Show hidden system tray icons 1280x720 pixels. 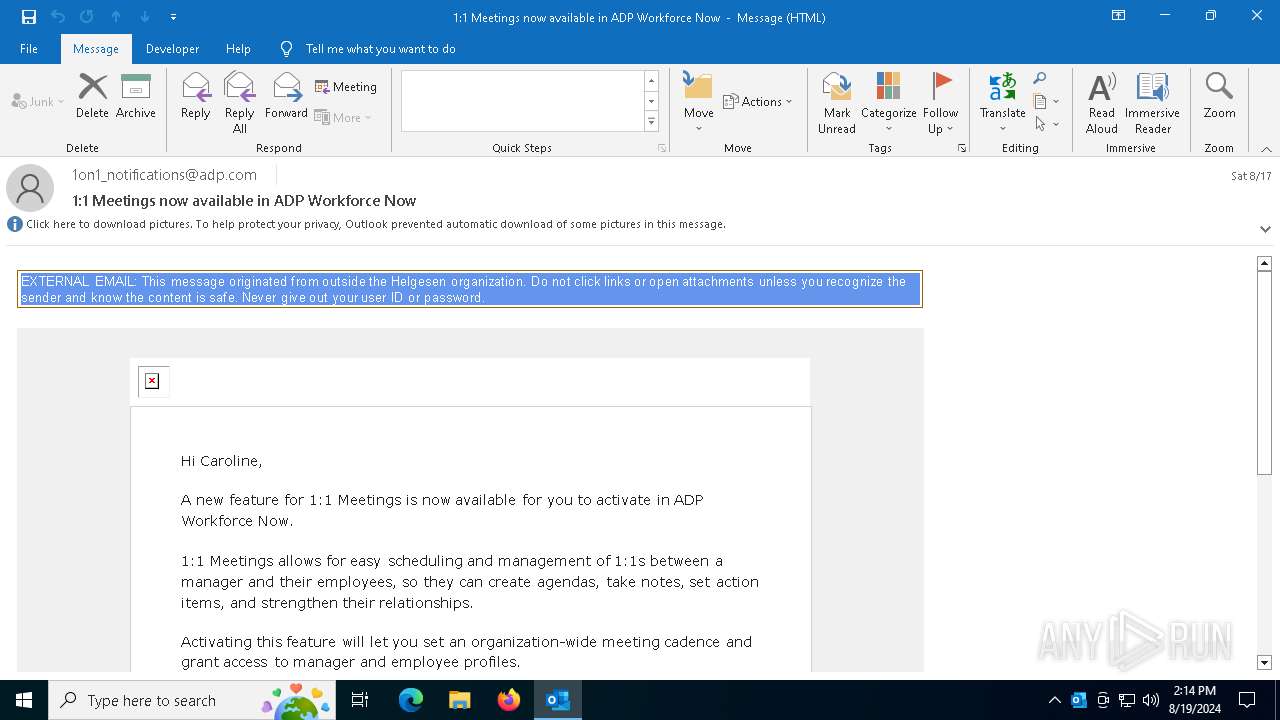(1054, 700)
